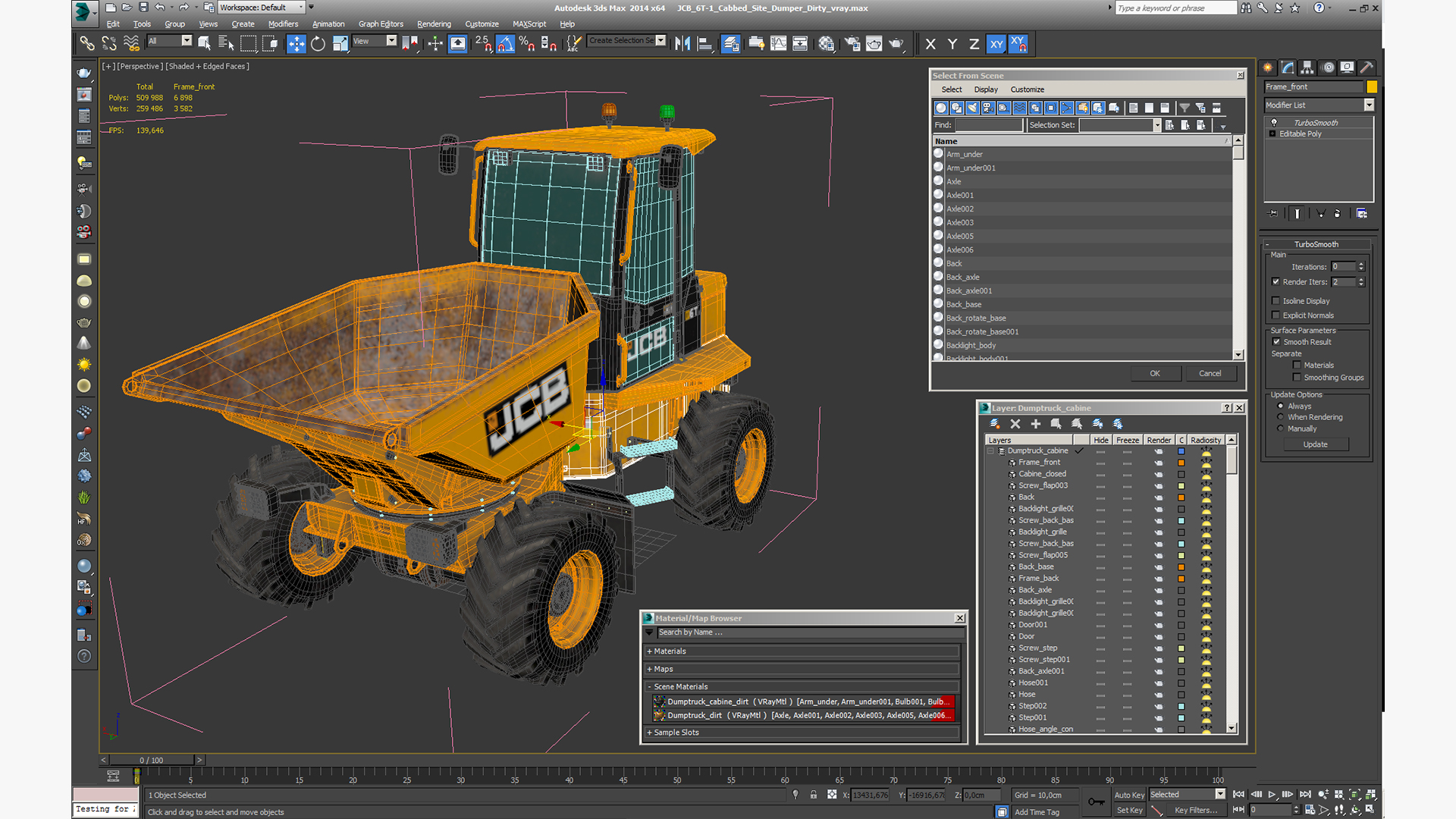Toggle the Angle Snap icon
The width and height of the screenshot is (1456, 819).
point(505,44)
